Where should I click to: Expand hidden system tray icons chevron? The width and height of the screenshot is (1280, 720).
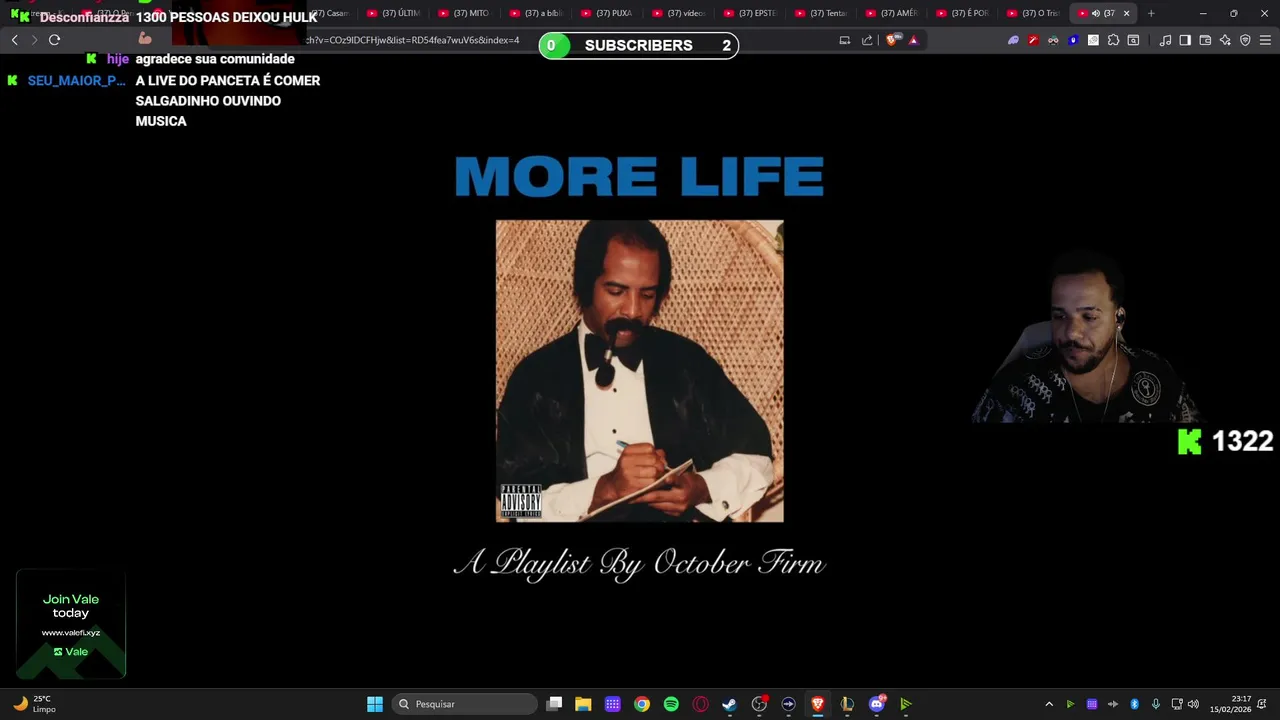[x=1049, y=704]
